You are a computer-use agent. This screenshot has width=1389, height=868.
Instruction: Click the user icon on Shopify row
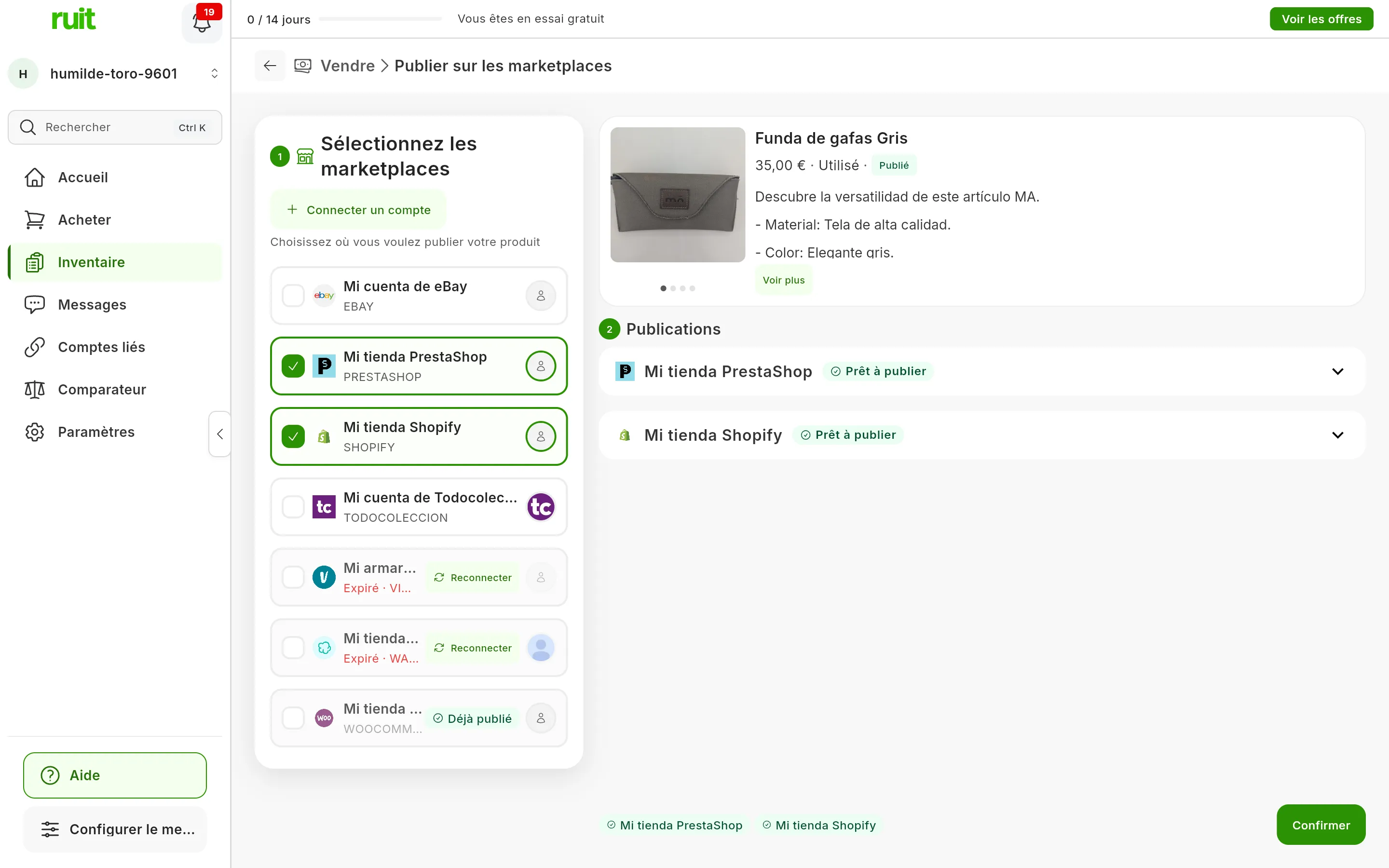(x=541, y=436)
